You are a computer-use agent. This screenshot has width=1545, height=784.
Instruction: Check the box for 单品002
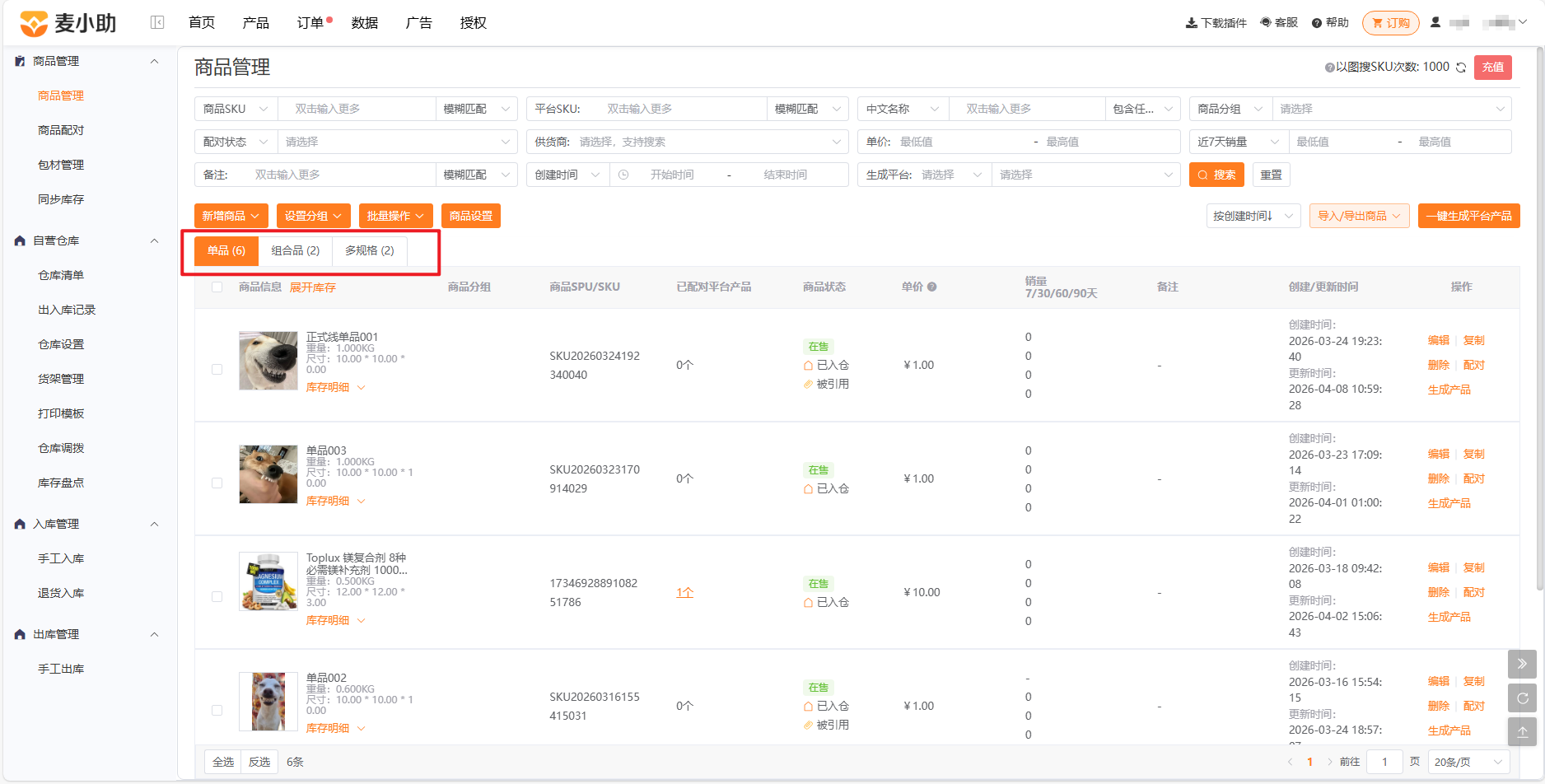click(x=217, y=710)
